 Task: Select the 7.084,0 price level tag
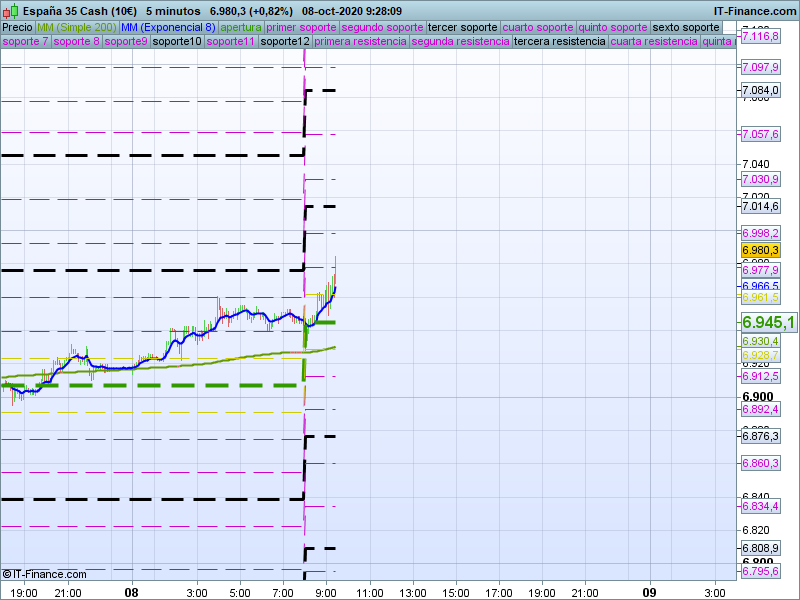pos(759,91)
